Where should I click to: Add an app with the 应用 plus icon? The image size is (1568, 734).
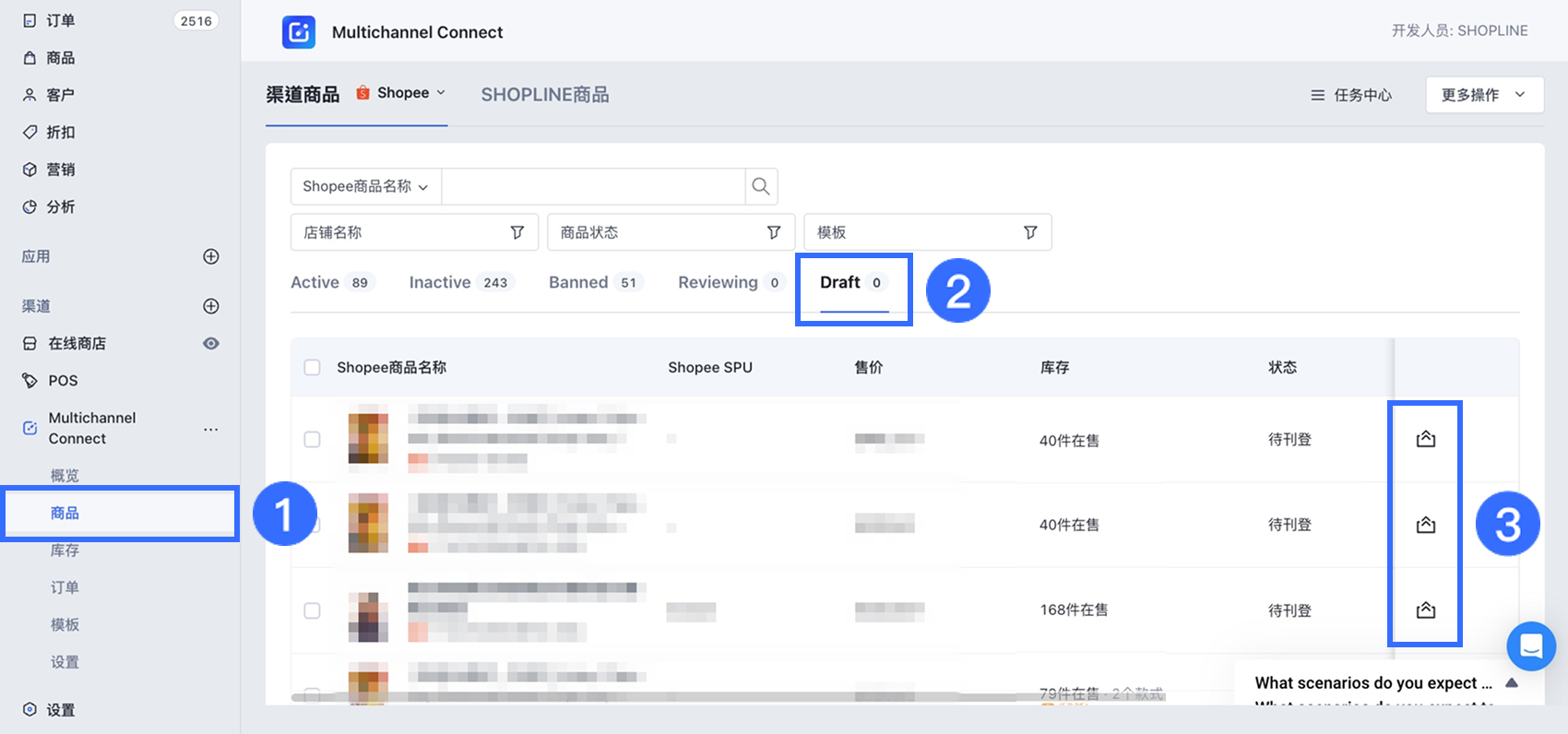click(x=211, y=256)
